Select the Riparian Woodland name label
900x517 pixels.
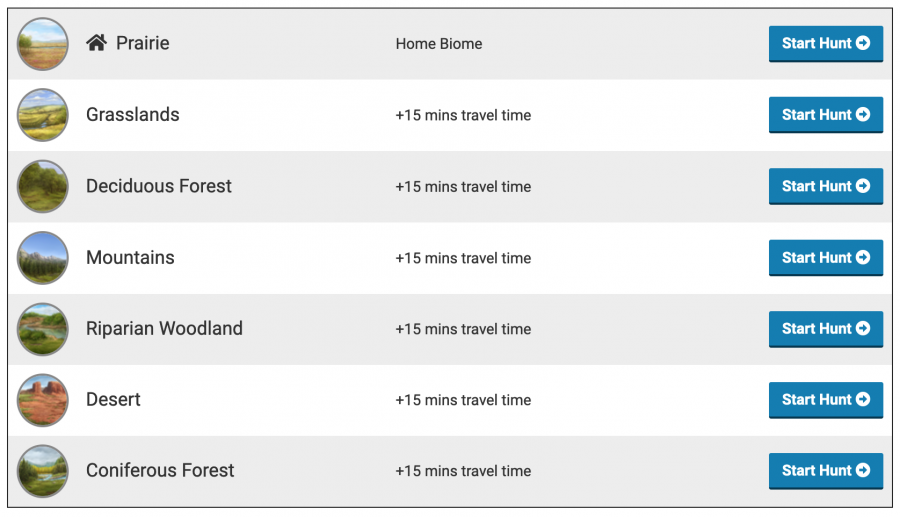[164, 329]
